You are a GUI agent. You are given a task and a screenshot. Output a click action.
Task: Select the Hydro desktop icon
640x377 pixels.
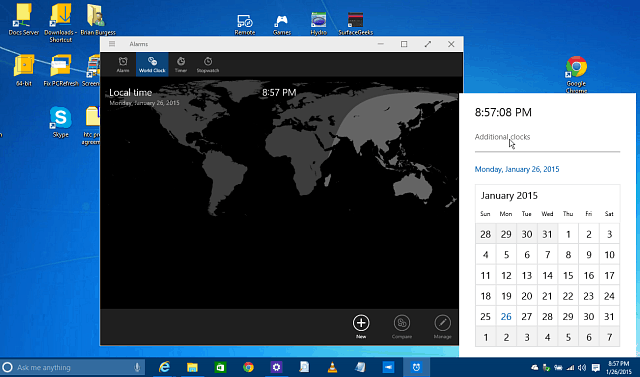tap(318, 24)
